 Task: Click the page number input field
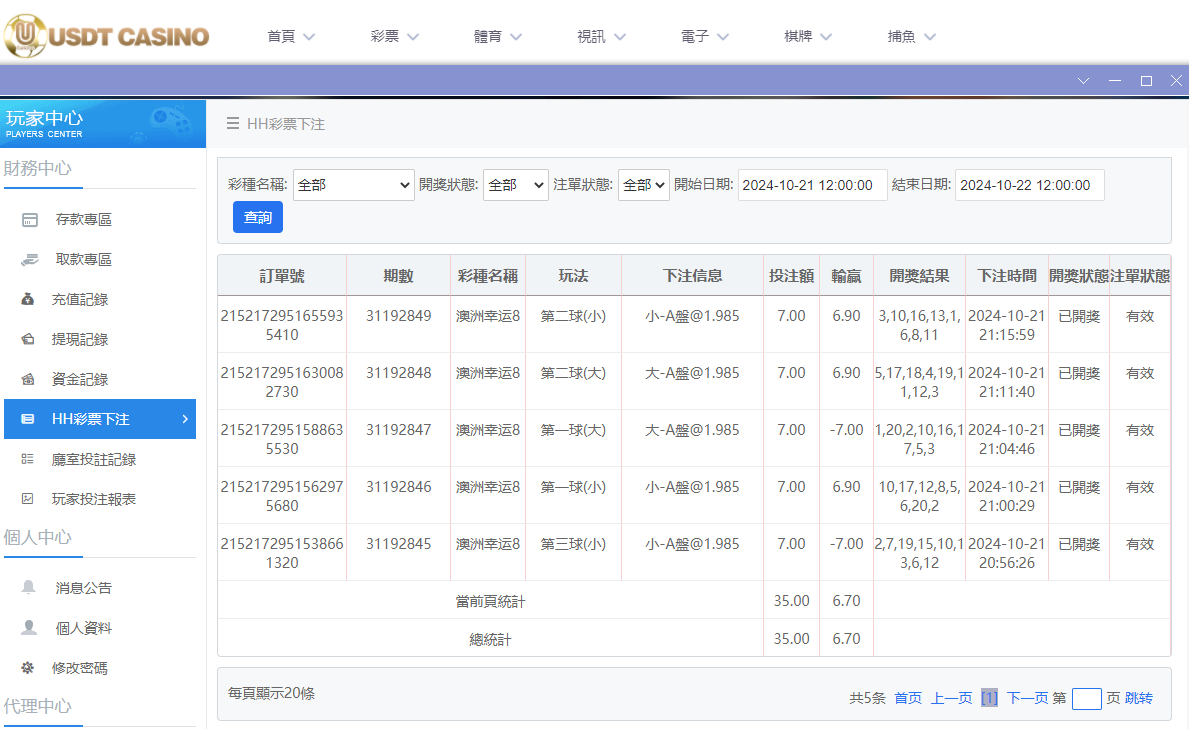pyautogui.click(x=1086, y=698)
